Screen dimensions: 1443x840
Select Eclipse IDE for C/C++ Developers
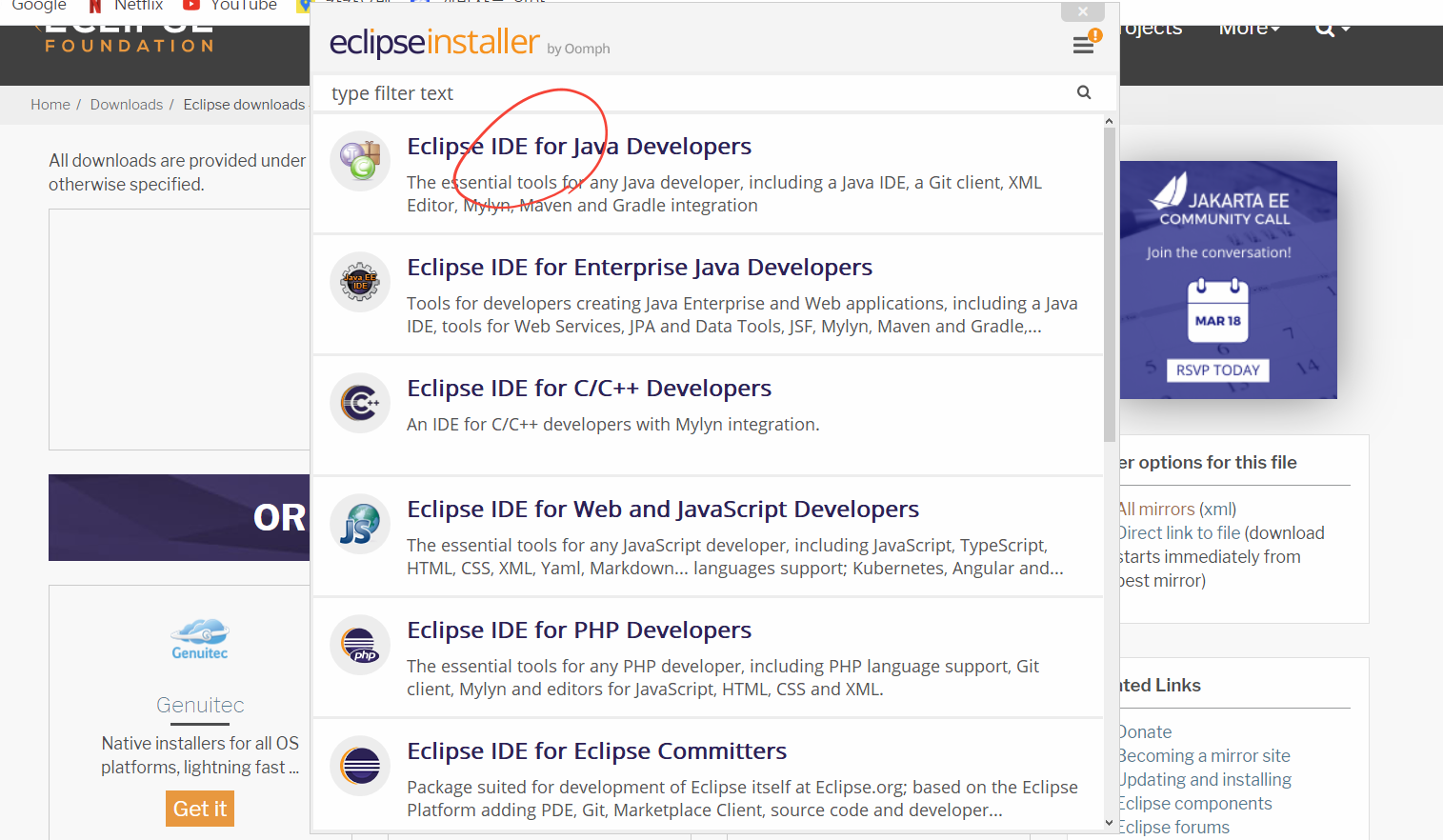coord(590,388)
